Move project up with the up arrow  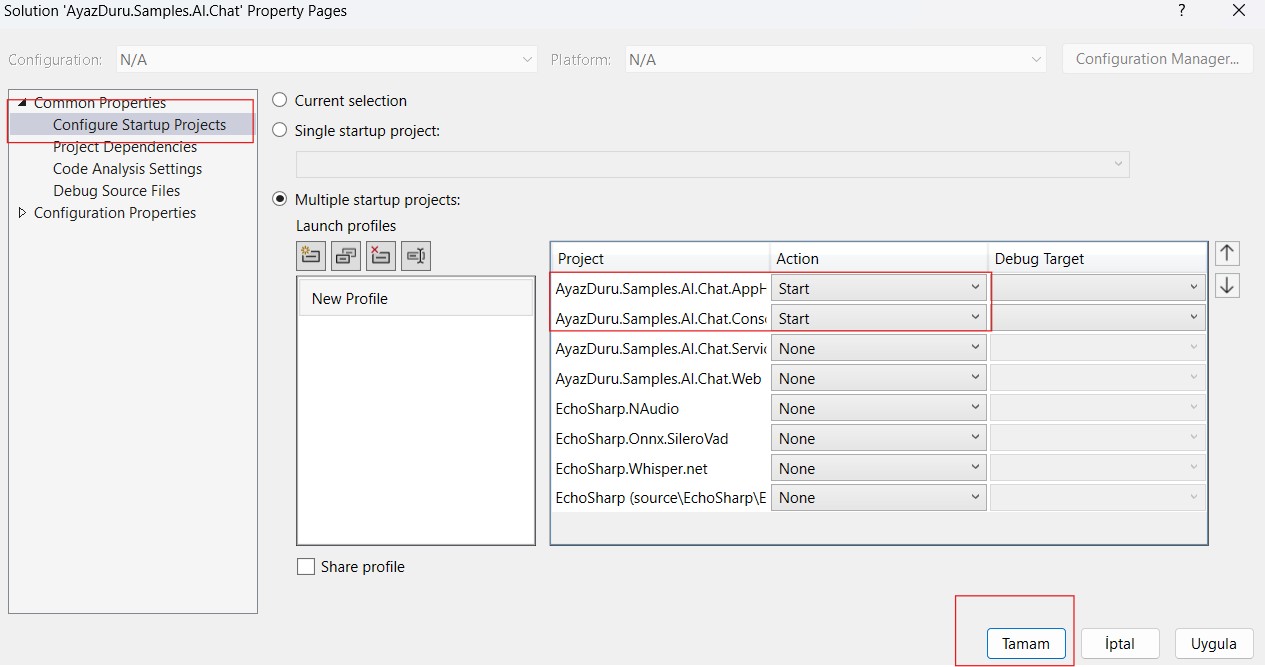click(1227, 254)
